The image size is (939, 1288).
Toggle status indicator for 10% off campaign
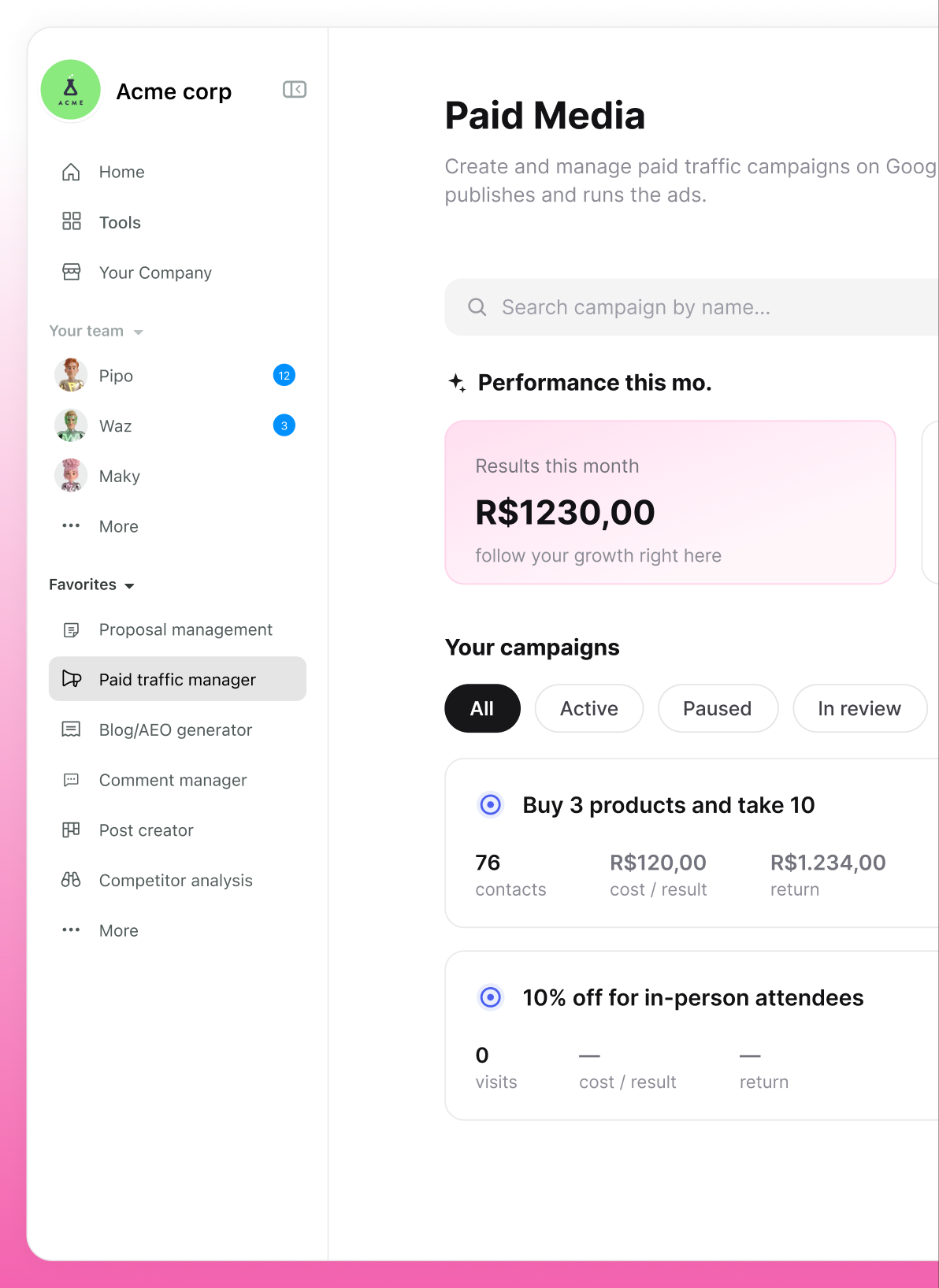[x=491, y=997]
